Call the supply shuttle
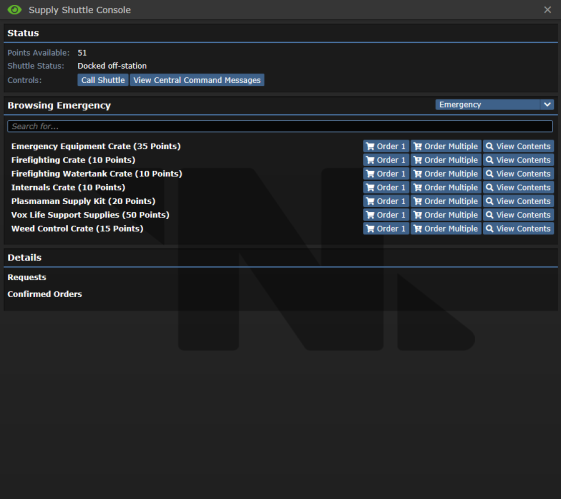Viewport: 561px width, 499px height. tap(103, 80)
